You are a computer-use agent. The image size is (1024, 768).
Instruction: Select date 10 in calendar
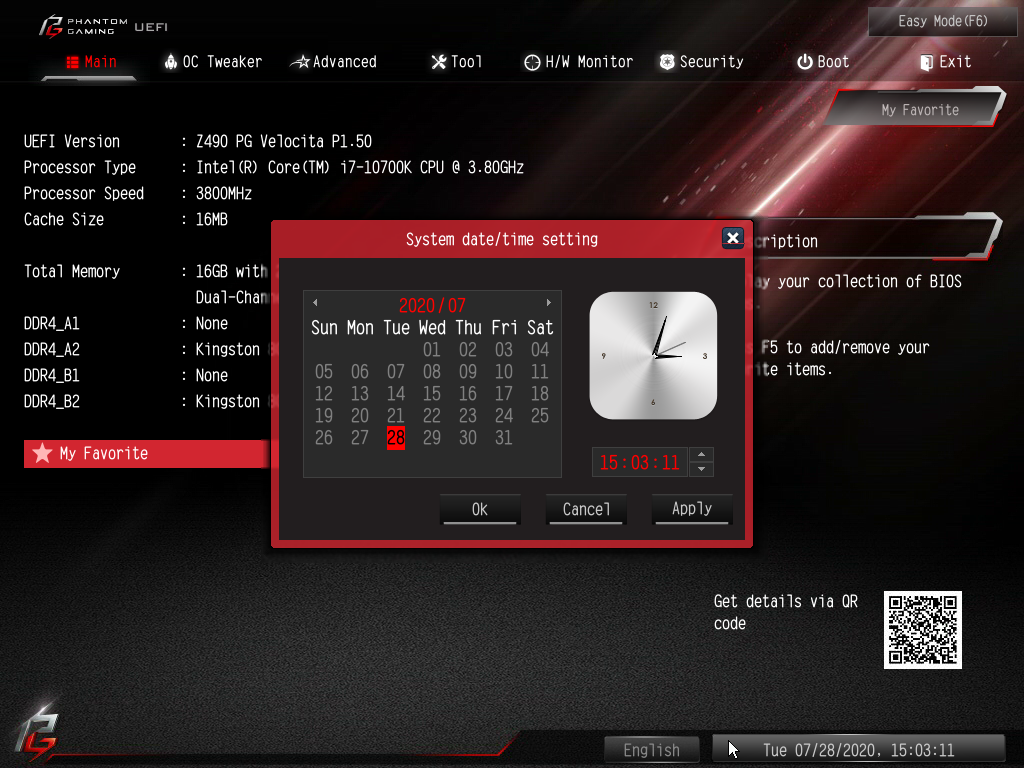pyautogui.click(x=504, y=372)
